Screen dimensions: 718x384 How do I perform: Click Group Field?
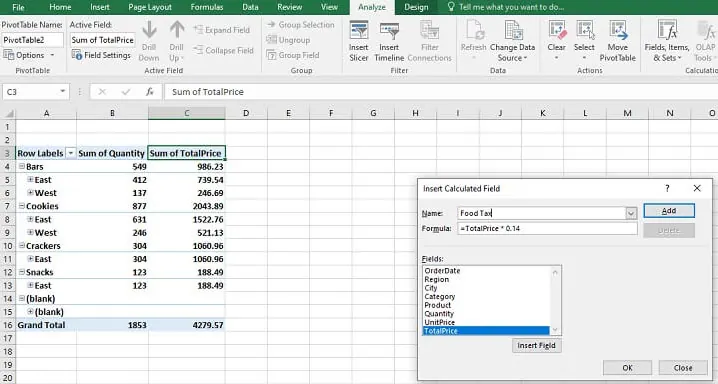[x=293, y=55]
